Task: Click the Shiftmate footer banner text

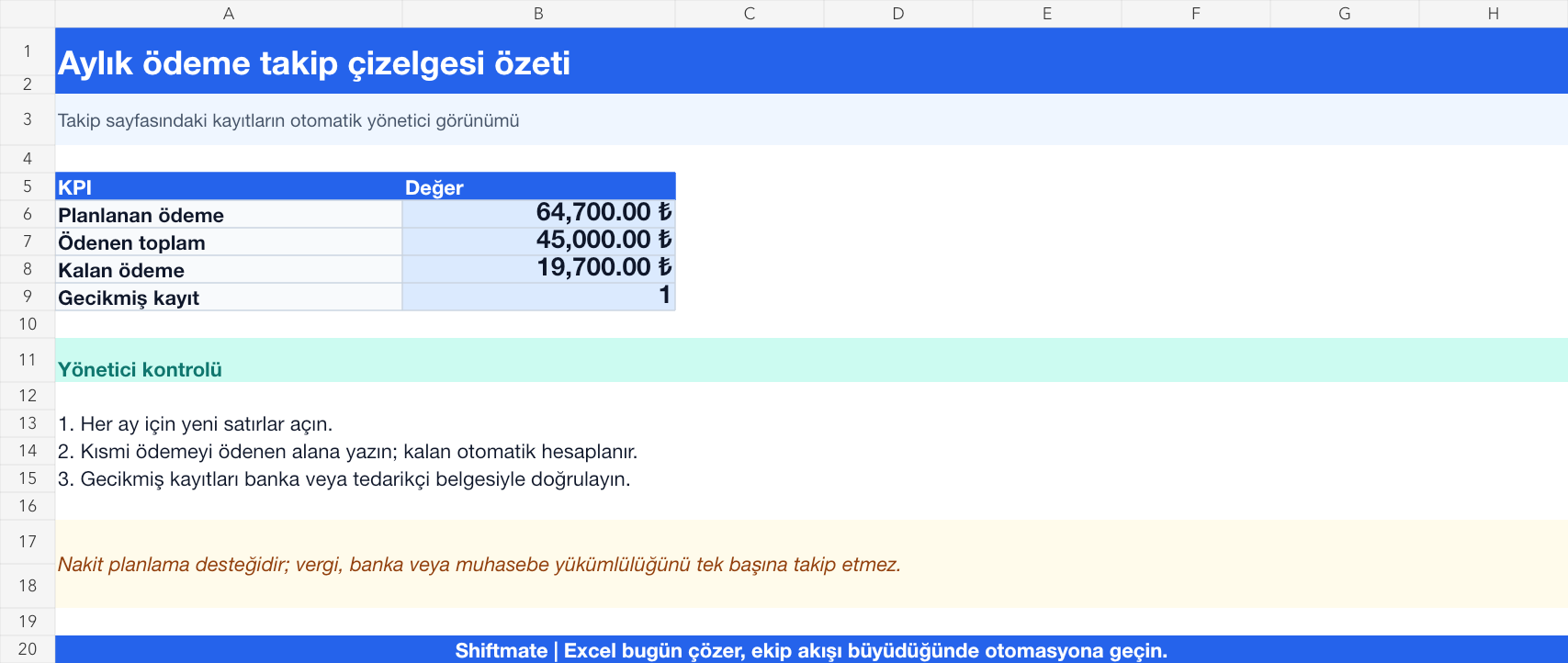Action: click(811, 650)
